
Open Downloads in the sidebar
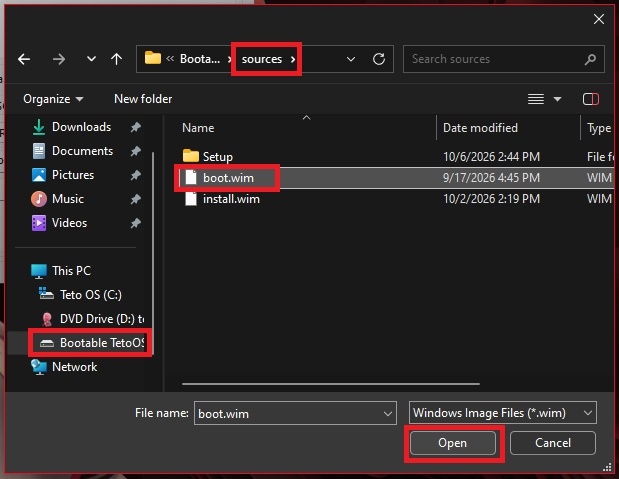pos(81,127)
